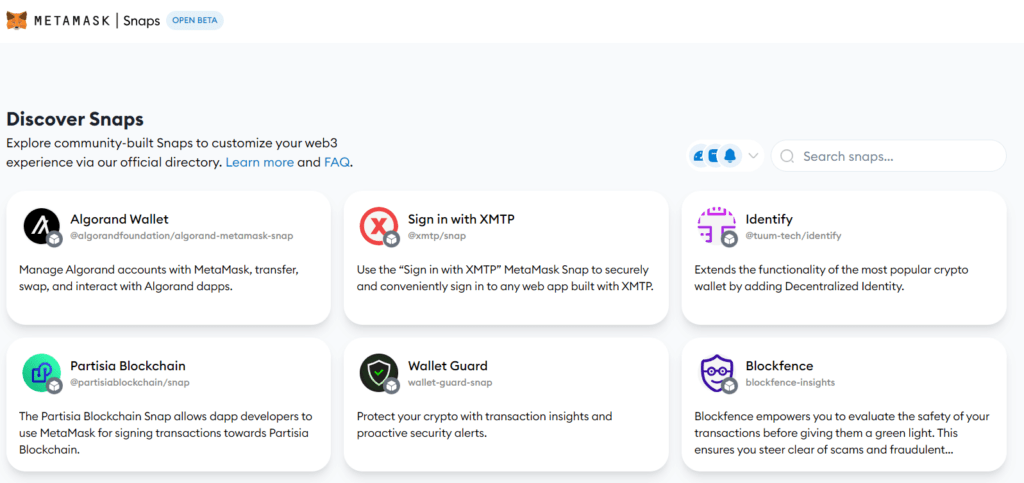Click the magnifier icon in search box
The width and height of the screenshot is (1024, 483).
click(x=787, y=156)
